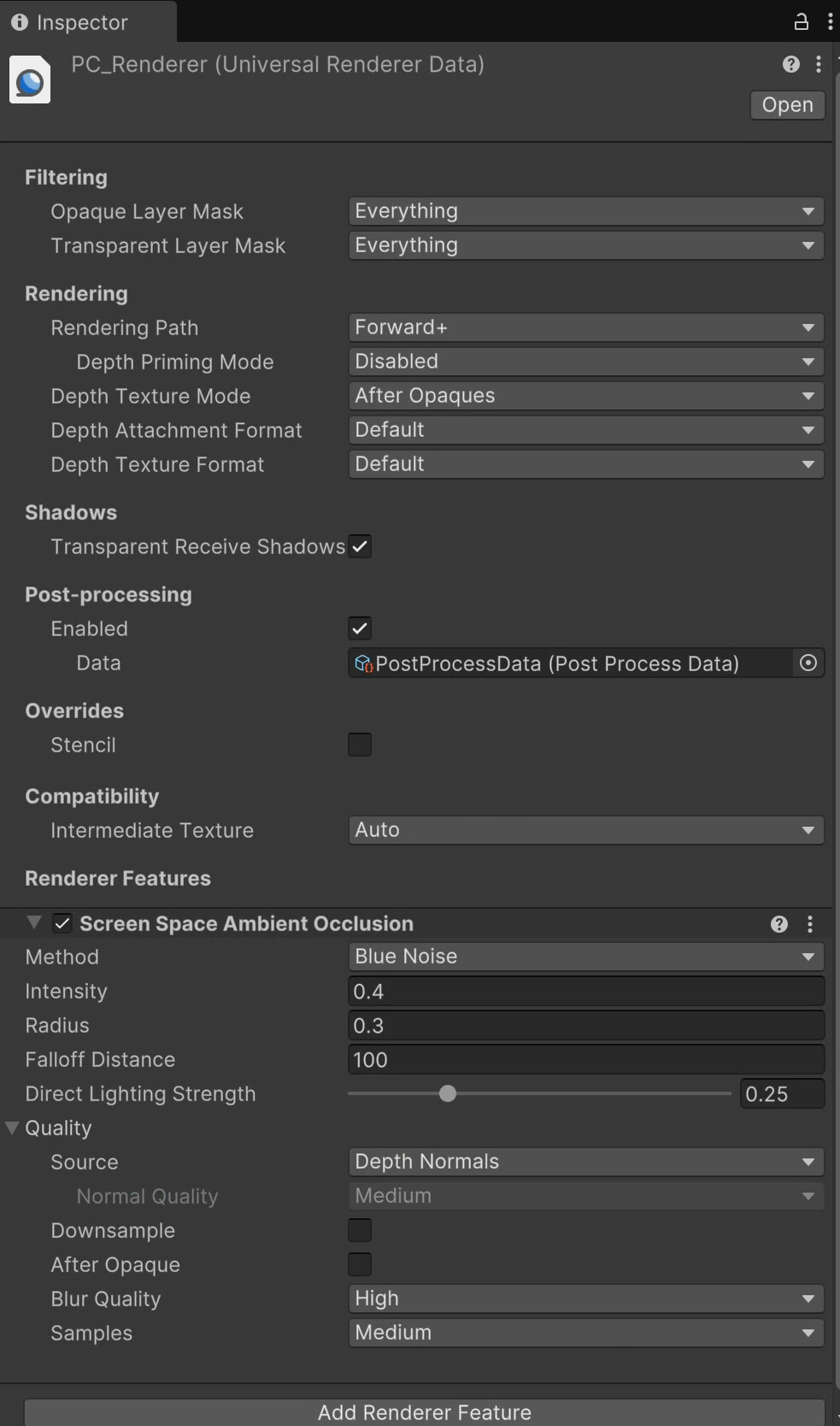Screen dimensions: 840x1426
Task: Open the Intermediate Texture dropdown menu
Action: (x=586, y=829)
